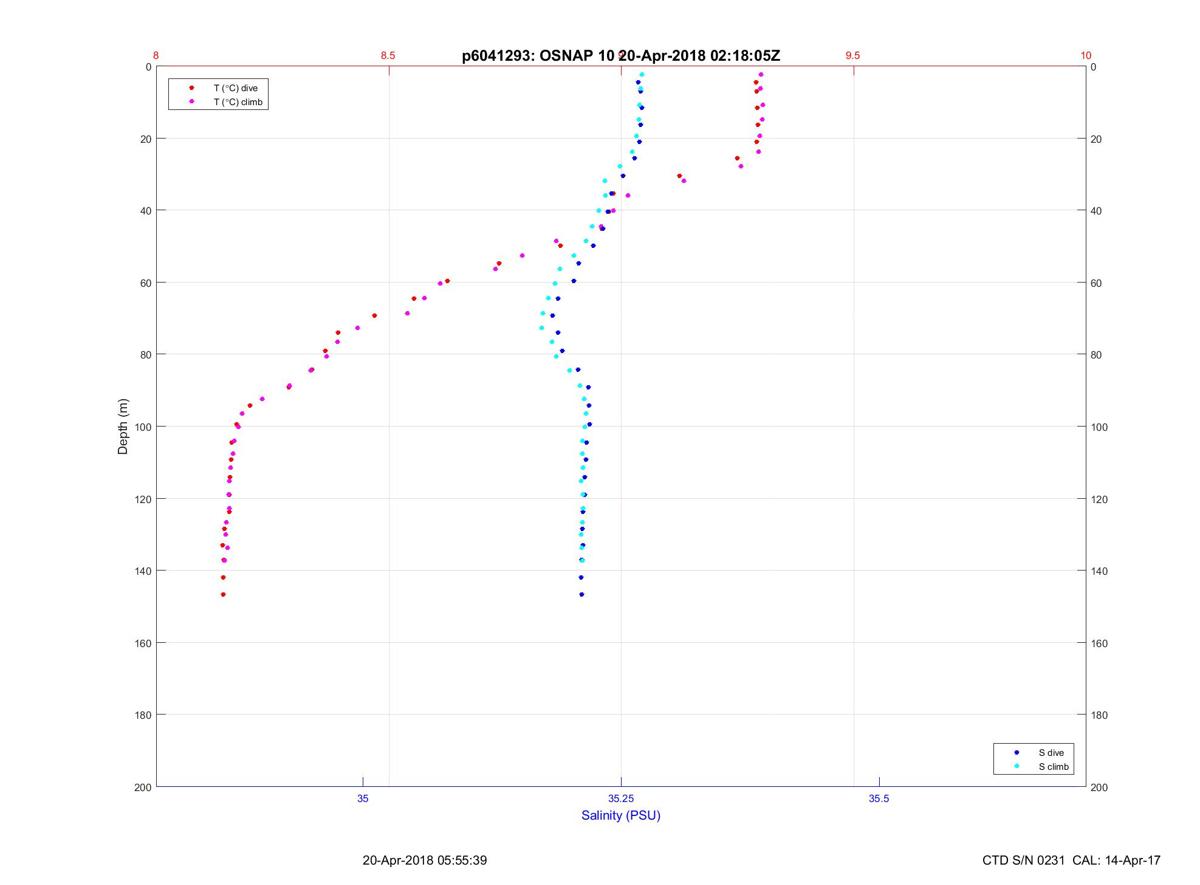Click right-axis depth tick label '40'
1200x885 pixels.
point(1097,211)
